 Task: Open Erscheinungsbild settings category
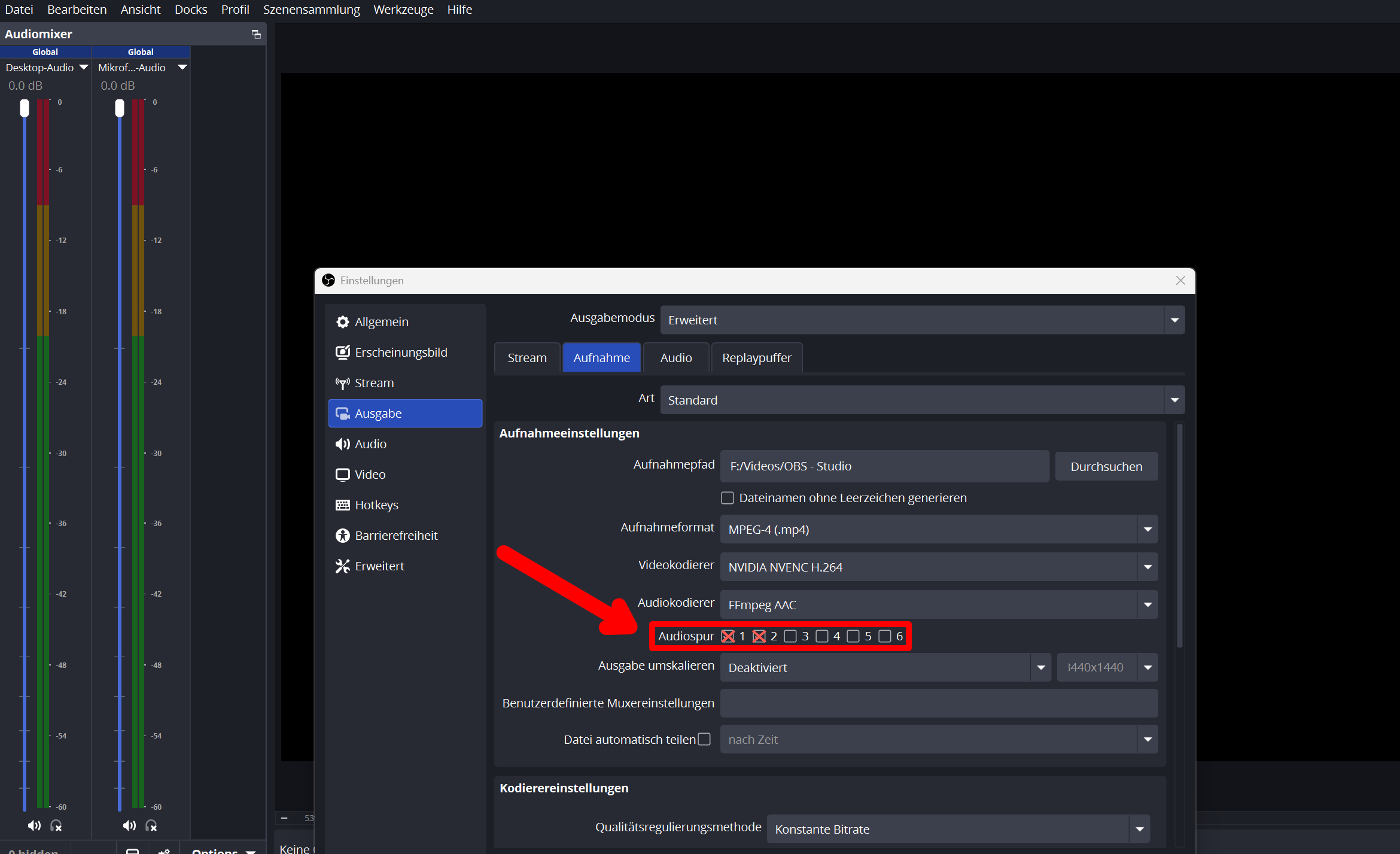click(x=400, y=352)
